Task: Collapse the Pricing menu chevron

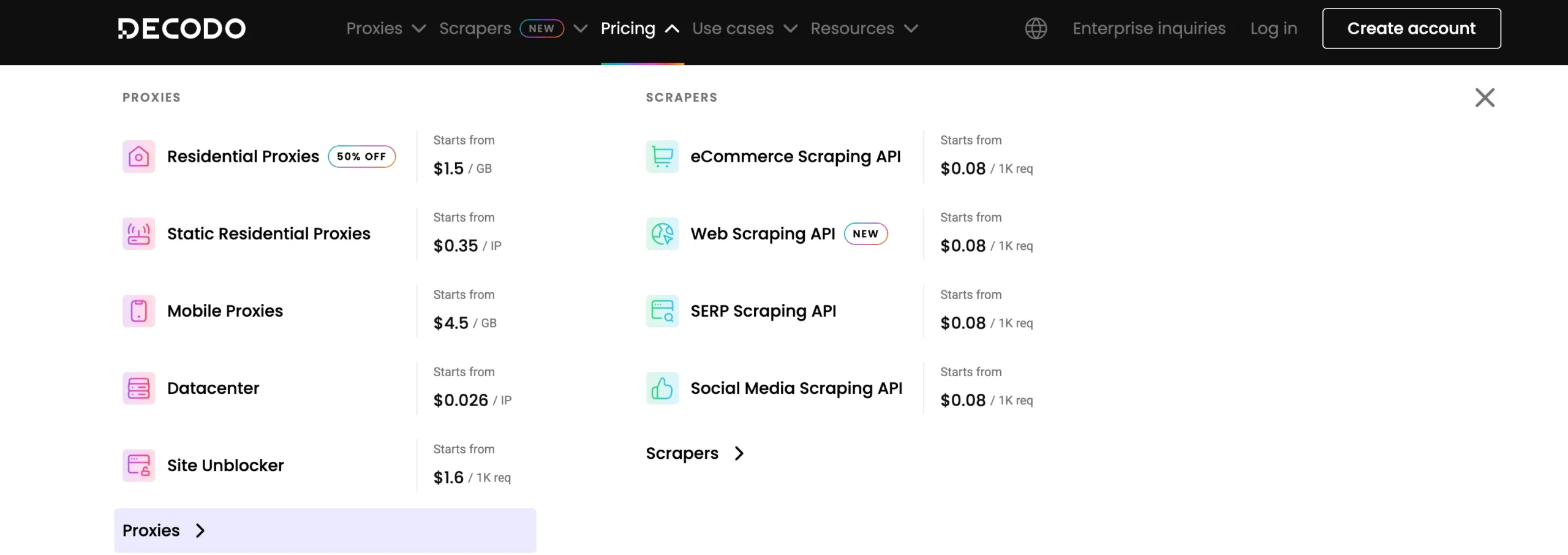Action: (672, 29)
